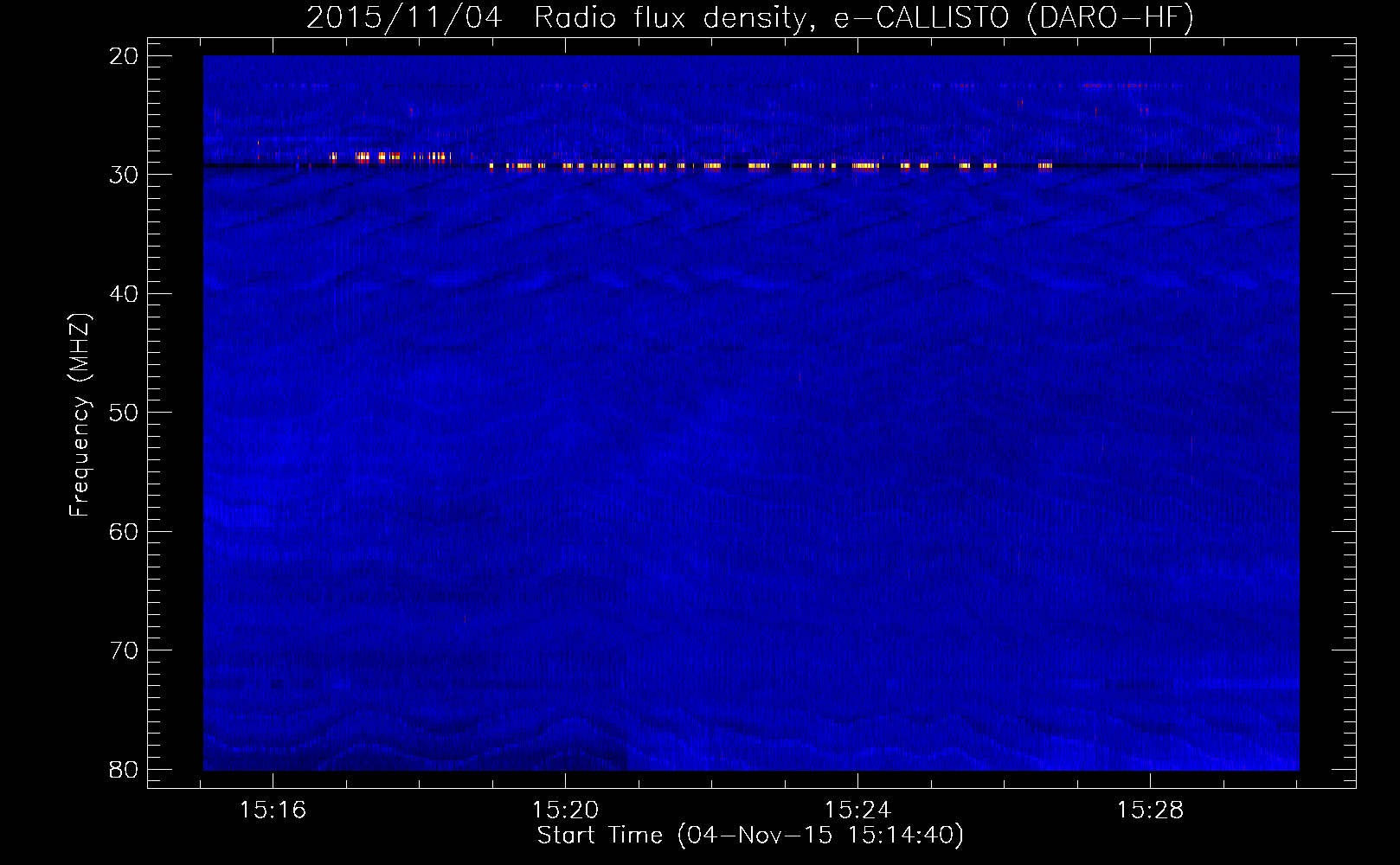This screenshot has width=1400, height=865.
Task: Click the 30 MHz frequency tick label
Action: (x=124, y=175)
